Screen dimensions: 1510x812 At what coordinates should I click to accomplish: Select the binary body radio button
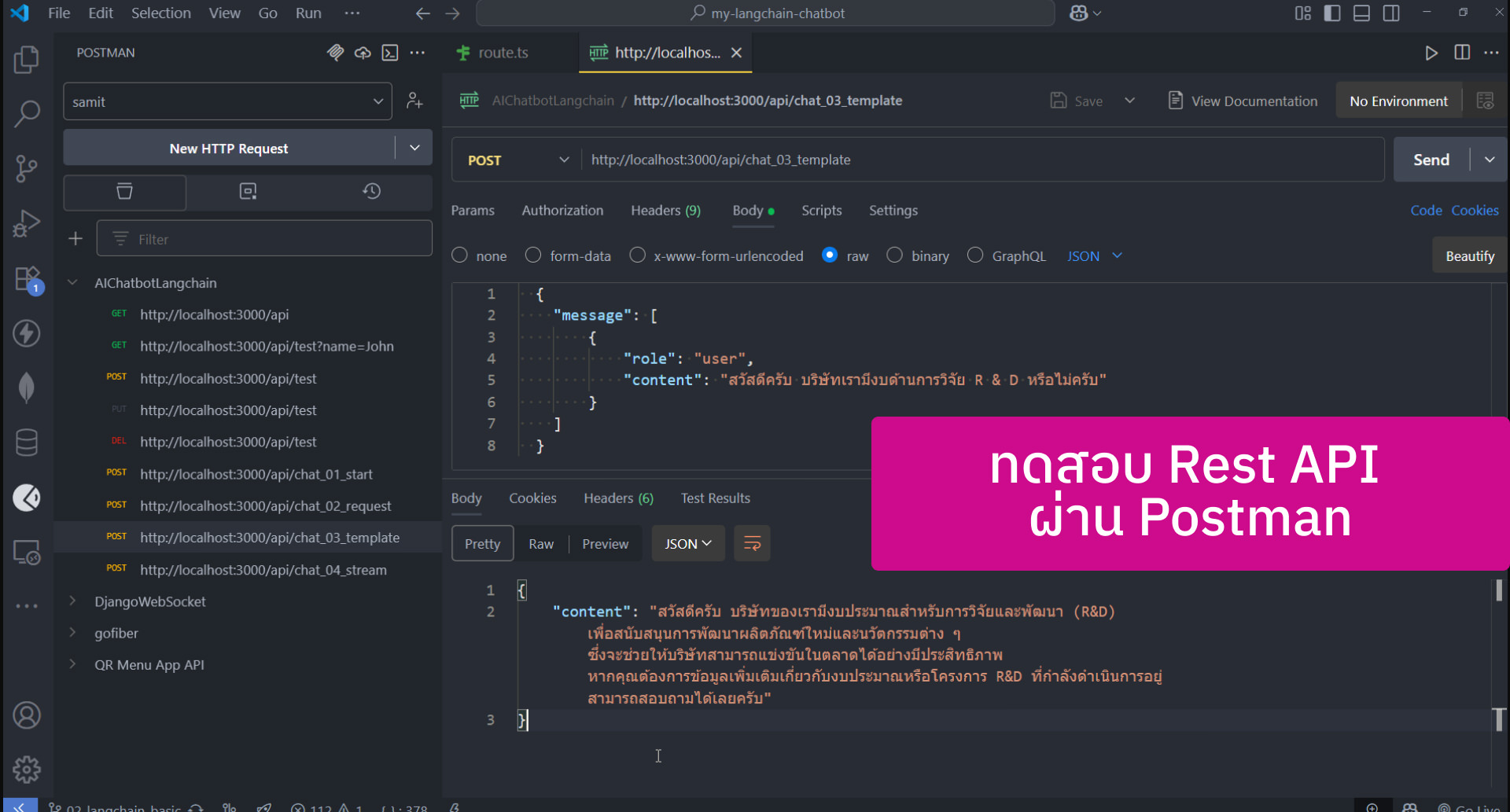[894, 255]
